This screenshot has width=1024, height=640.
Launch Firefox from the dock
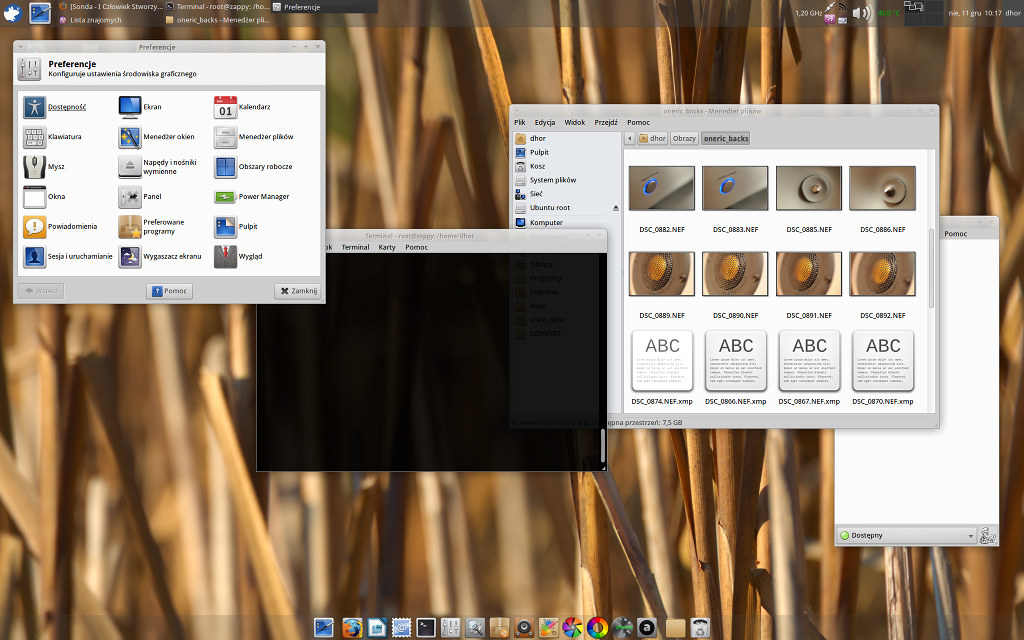pyautogui.click(x=352, y=628)
